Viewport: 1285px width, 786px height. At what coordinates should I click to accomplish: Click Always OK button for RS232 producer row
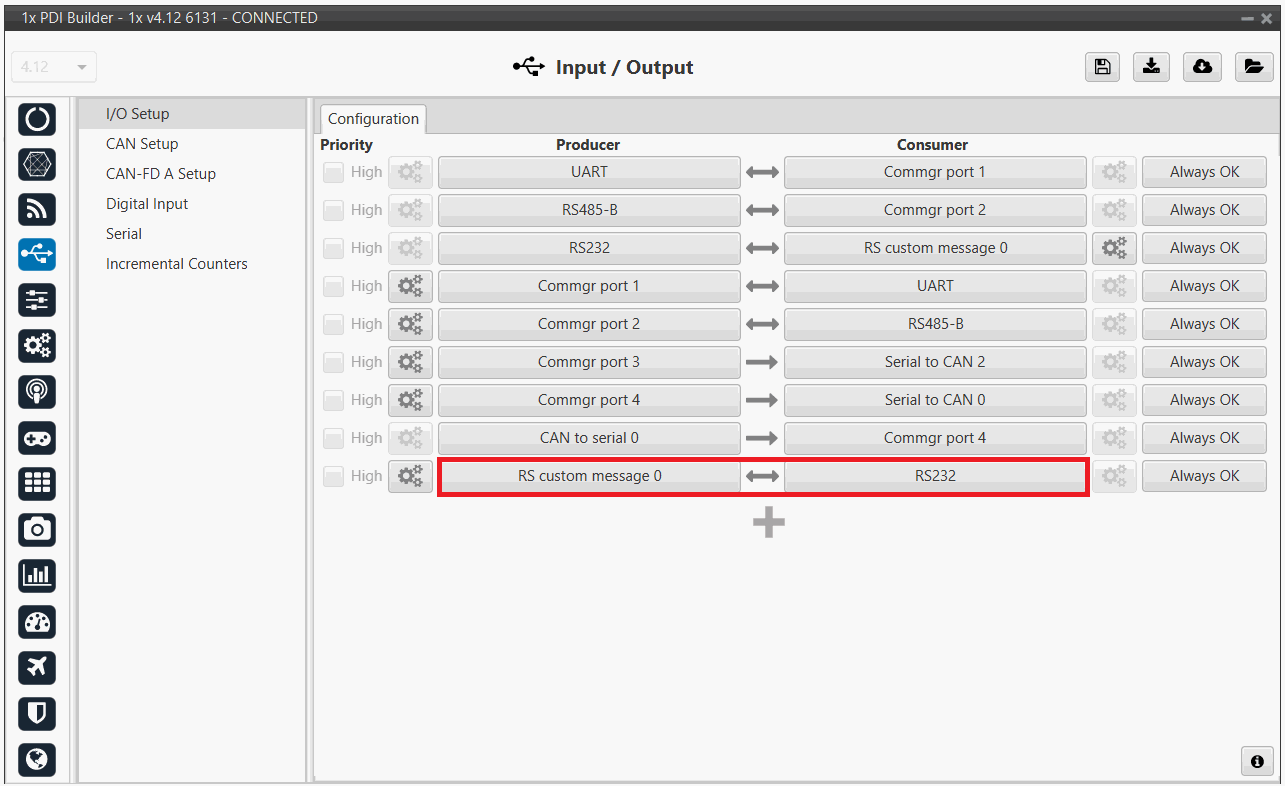[1204, 248]
